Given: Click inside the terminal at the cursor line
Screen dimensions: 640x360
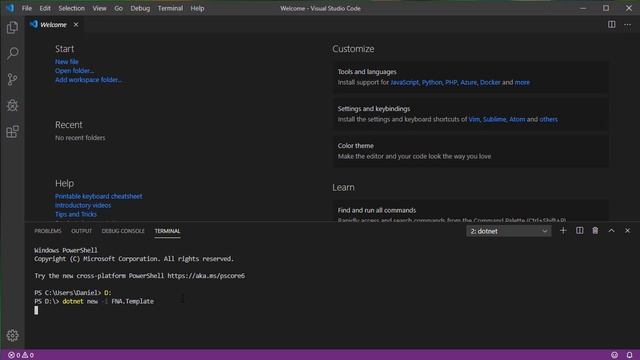Looking at the screenshot, I should tap(36, 311).
